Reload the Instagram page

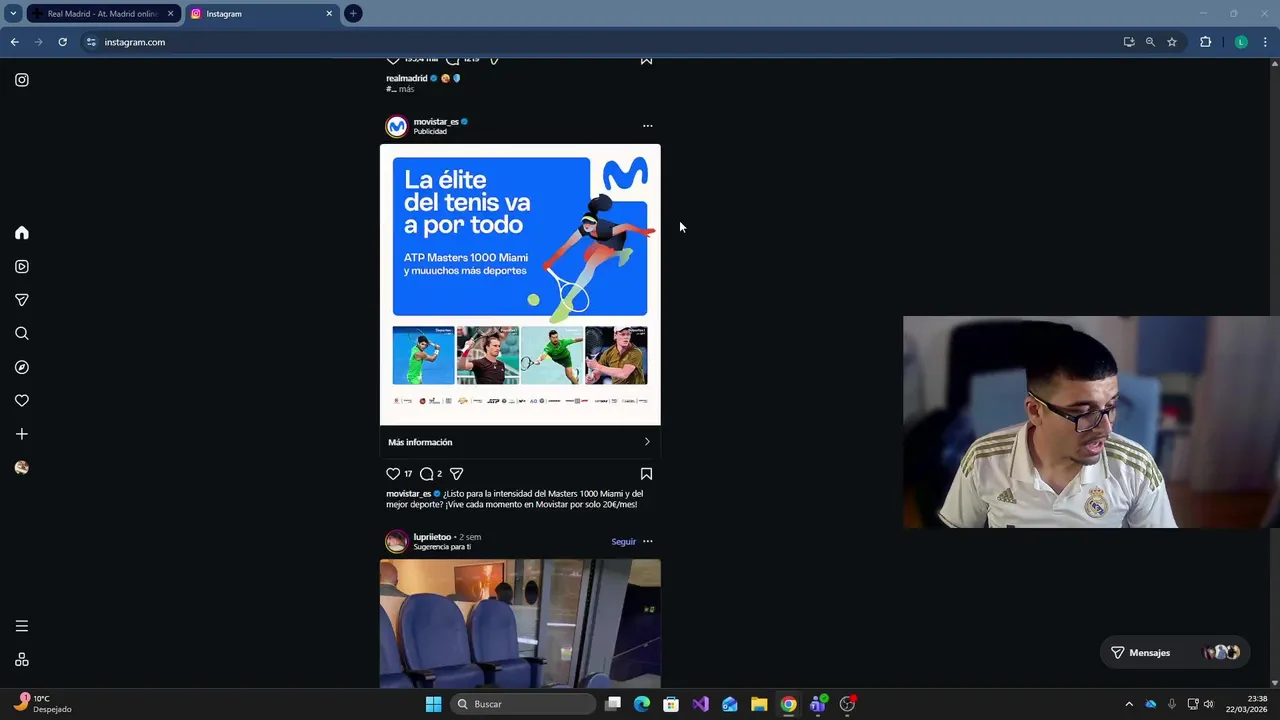(x=62, y=42)
